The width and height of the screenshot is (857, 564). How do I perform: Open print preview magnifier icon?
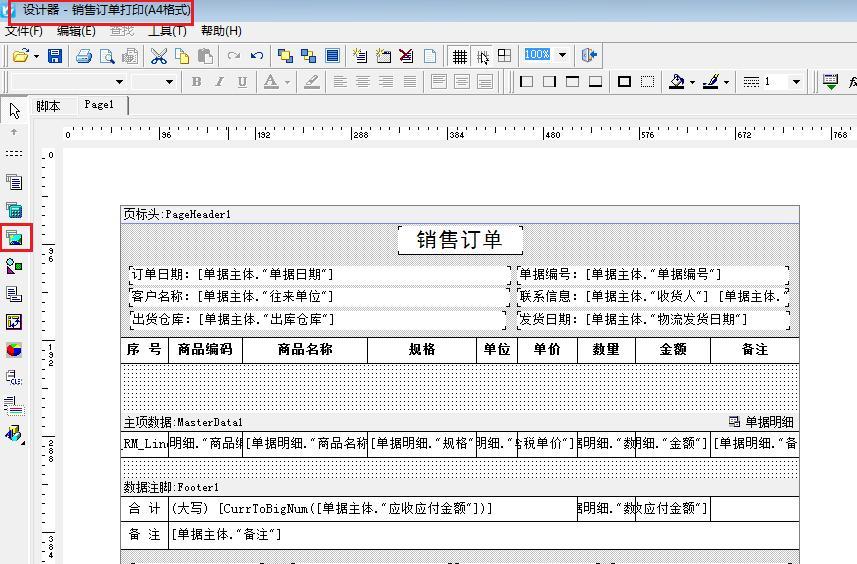107,56
